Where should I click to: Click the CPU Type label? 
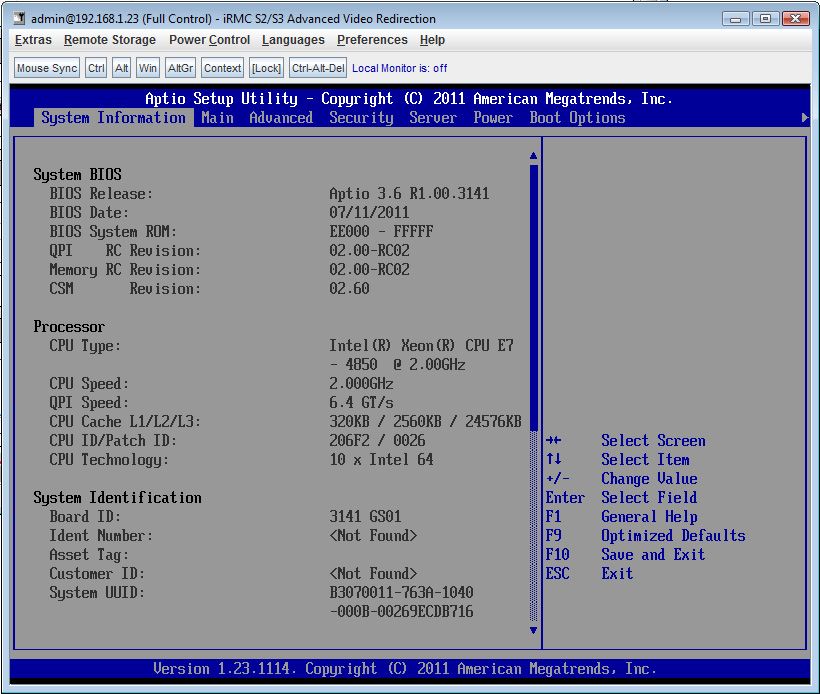pyautogui.click(x=85, y=346)
